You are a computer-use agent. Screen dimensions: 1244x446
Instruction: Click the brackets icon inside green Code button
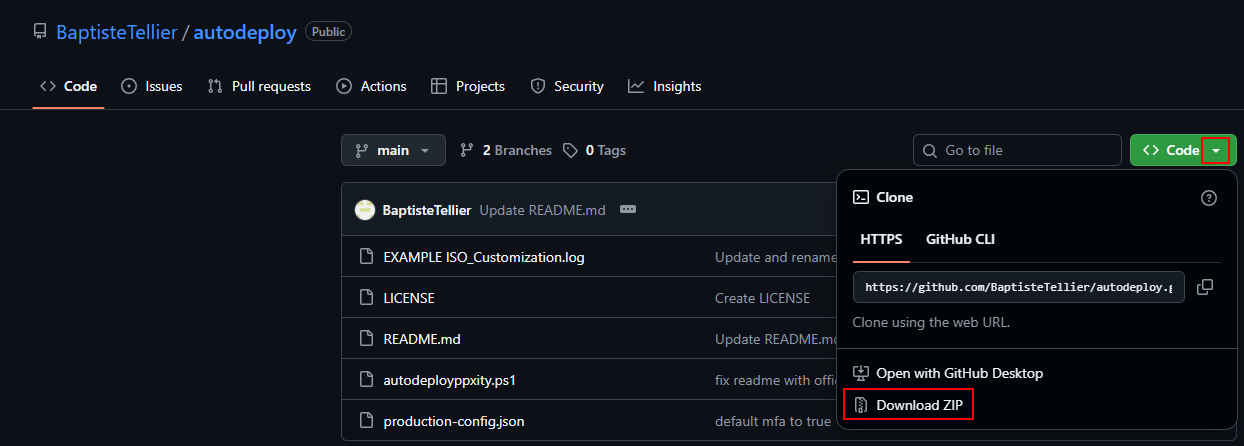pos(1151,150)
